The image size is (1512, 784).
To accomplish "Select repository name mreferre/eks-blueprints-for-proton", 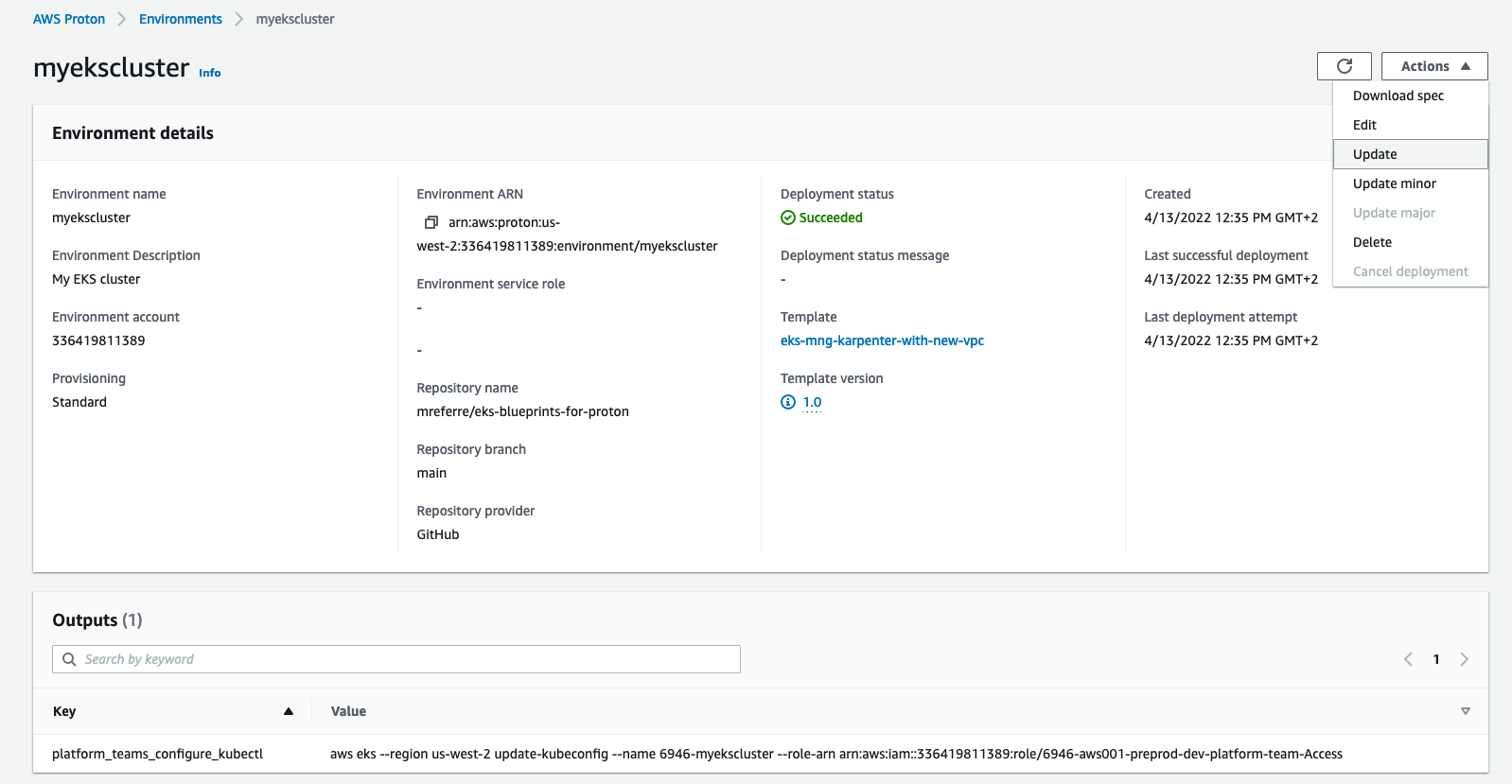I will [522, 411].
